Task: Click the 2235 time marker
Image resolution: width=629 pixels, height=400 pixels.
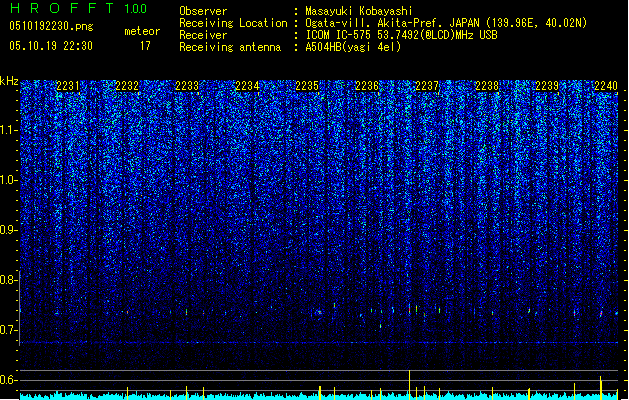Action: point(307,86)
